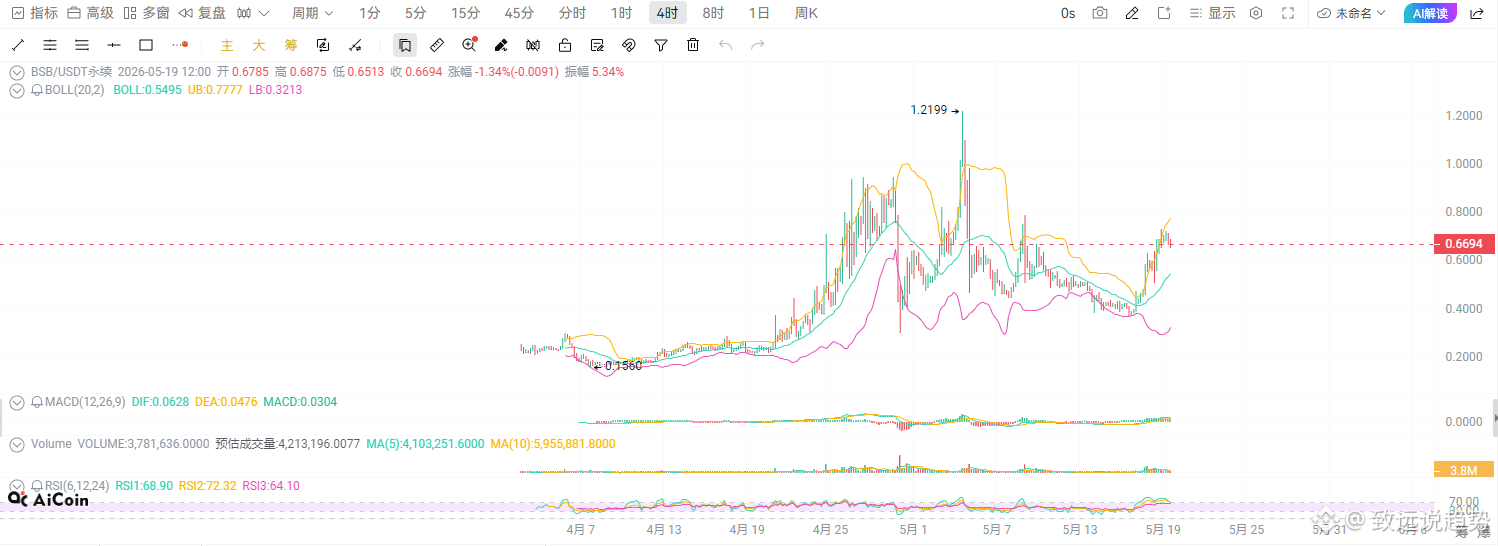This screenshot has height=546, width=1498.
Task: Select the active 4时 timeframe
Action: pos(667,13)
